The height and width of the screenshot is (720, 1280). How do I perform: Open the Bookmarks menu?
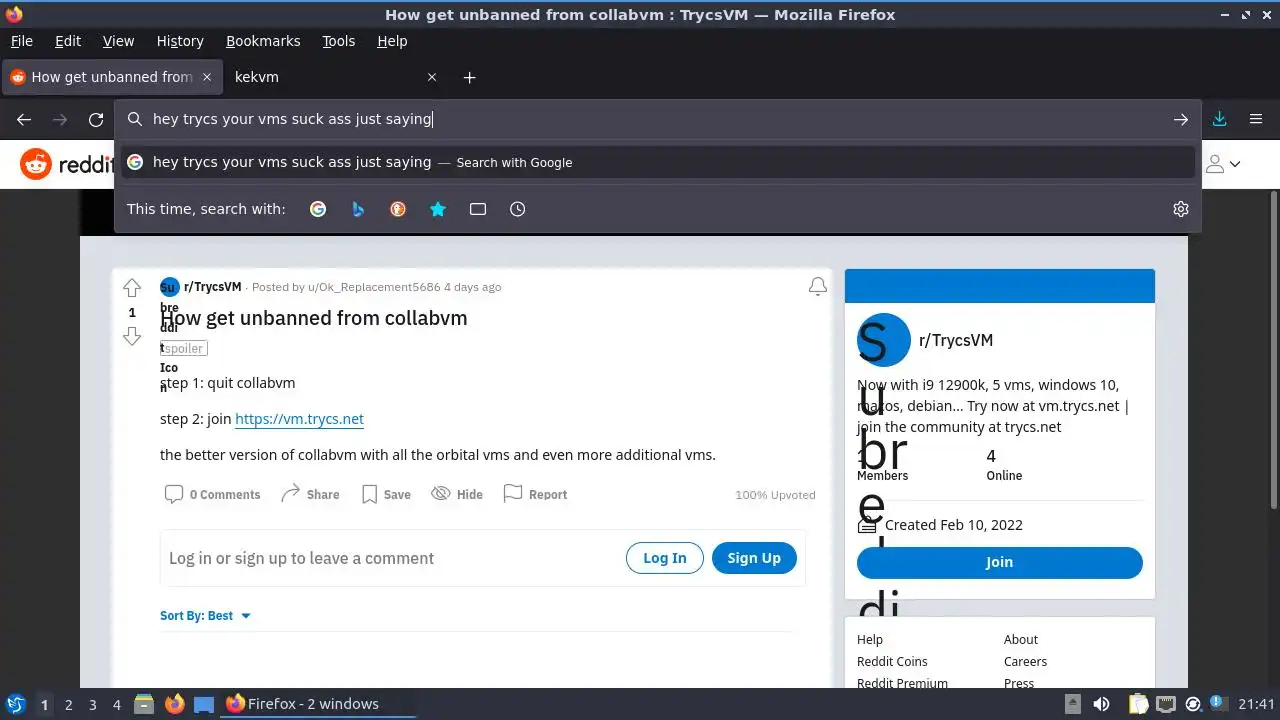[x=263, y=41]
